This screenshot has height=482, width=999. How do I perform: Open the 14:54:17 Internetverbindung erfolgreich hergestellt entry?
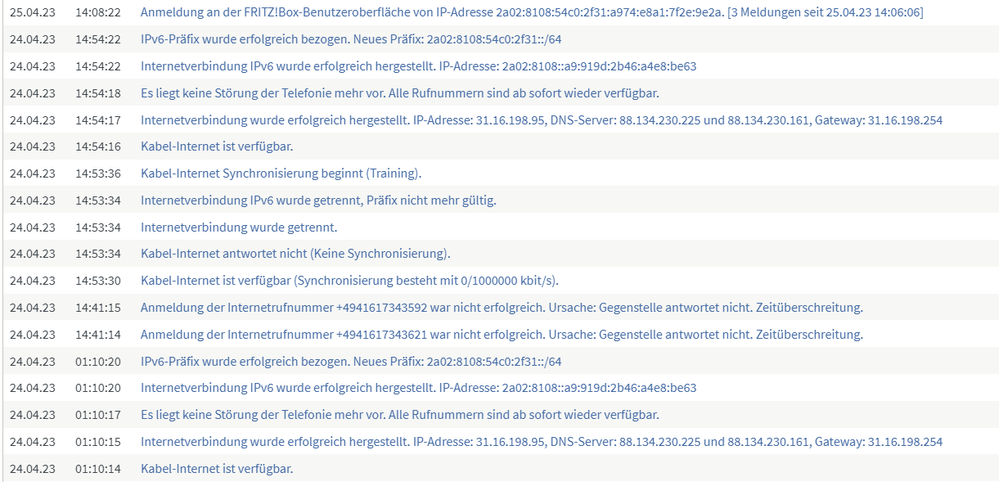coord(542,120)
